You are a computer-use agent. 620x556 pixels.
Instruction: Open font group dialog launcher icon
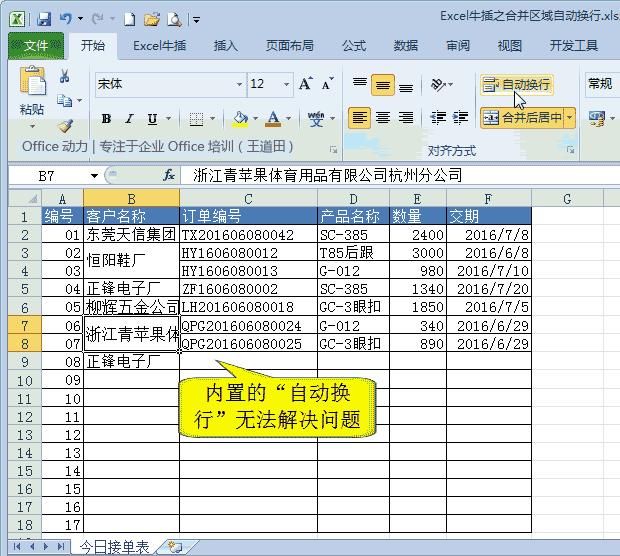click(x=333, y=149)
